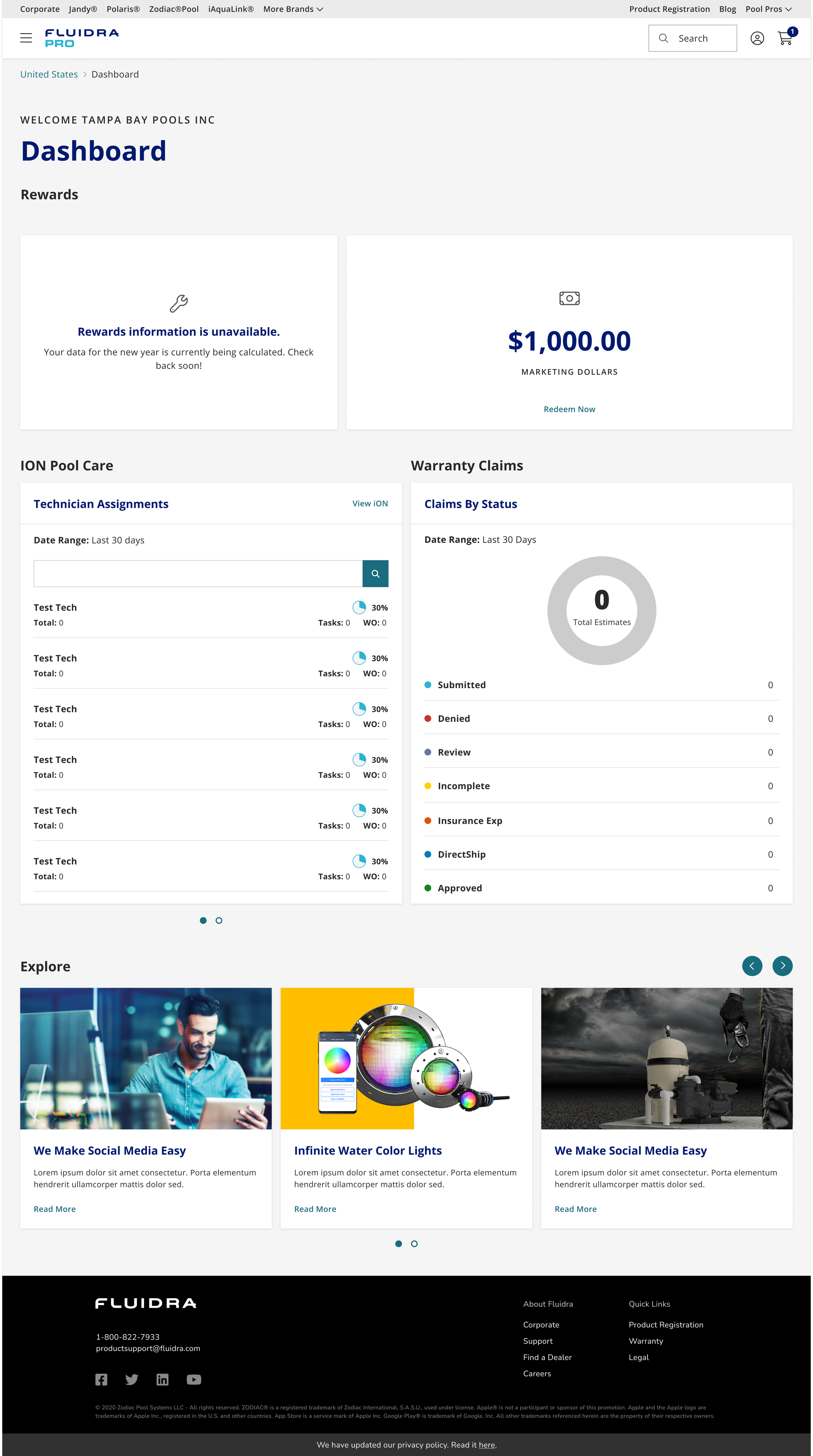Screen dimensions: 813x1456
Task: Click the Infinite Water Color Lights thumbnail
Action: pos(406,1058)
